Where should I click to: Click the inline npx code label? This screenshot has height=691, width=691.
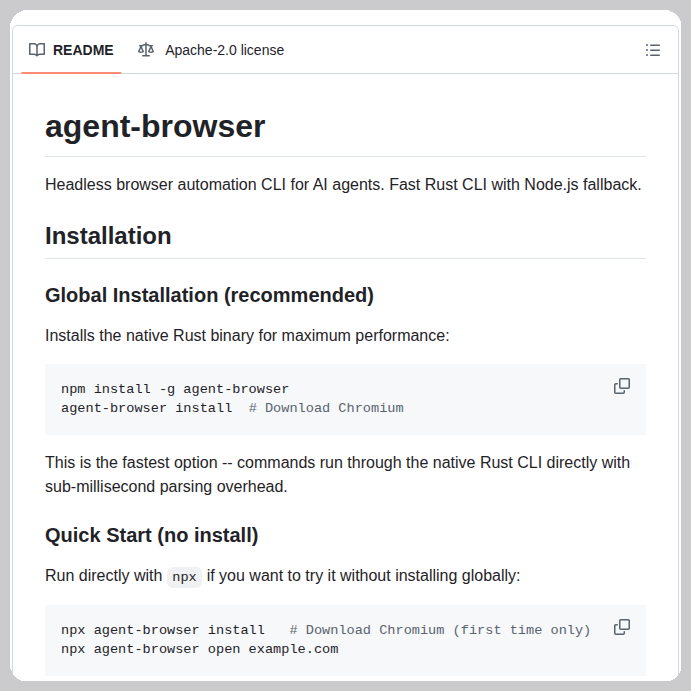184,577
